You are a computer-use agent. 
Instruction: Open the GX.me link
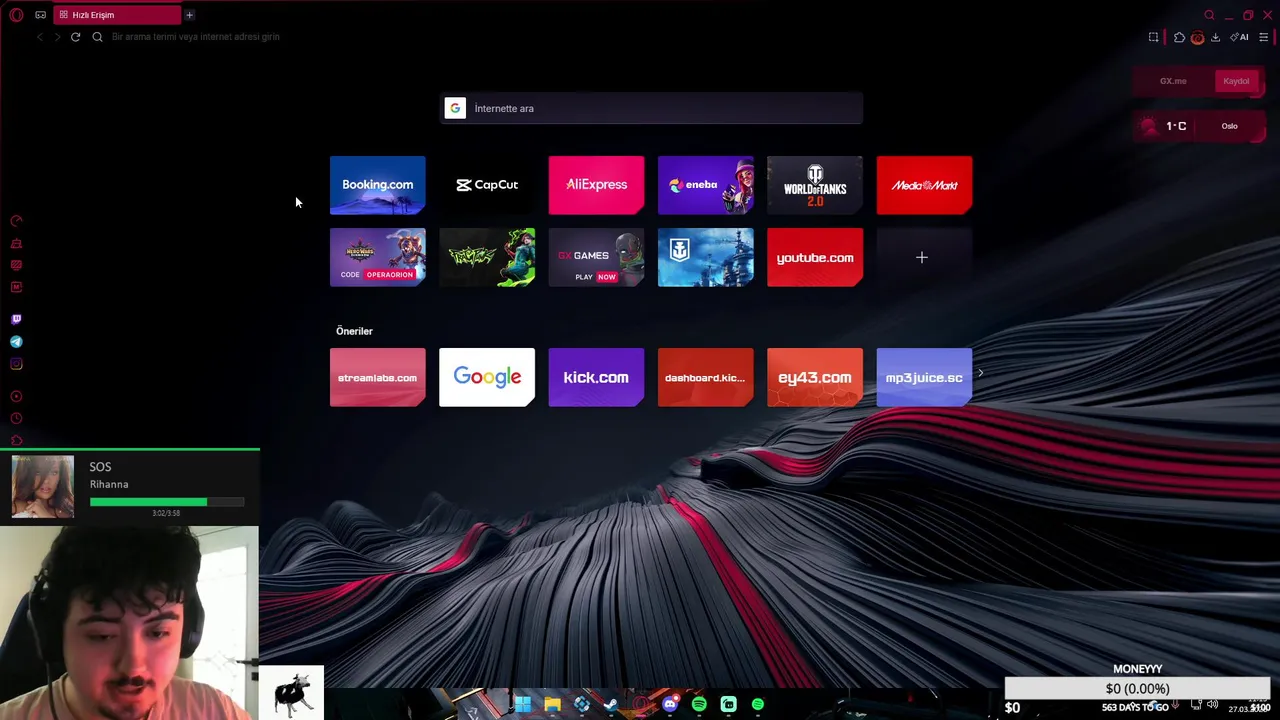point(1173,81)
